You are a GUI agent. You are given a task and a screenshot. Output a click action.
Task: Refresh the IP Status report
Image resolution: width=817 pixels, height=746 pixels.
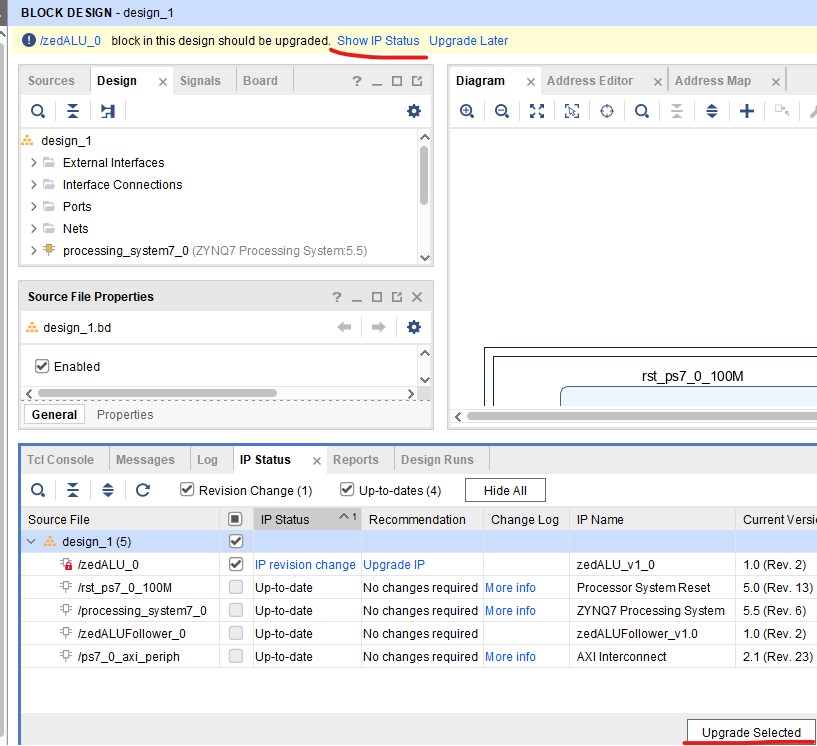[x=143, y=490]
